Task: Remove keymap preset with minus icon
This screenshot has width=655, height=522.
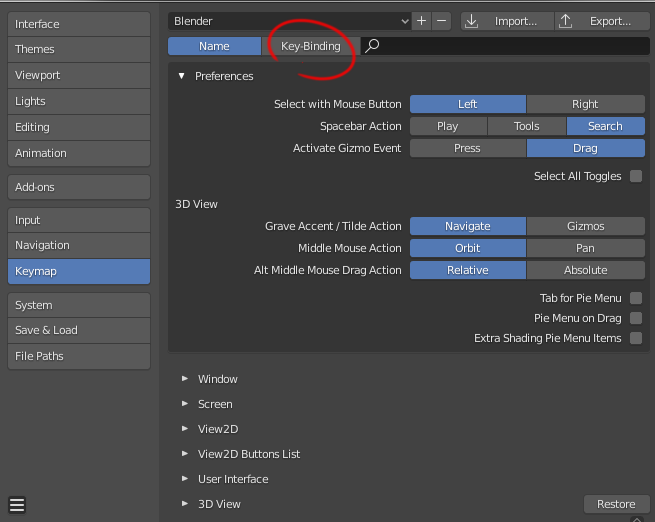Action: point(442,21)
